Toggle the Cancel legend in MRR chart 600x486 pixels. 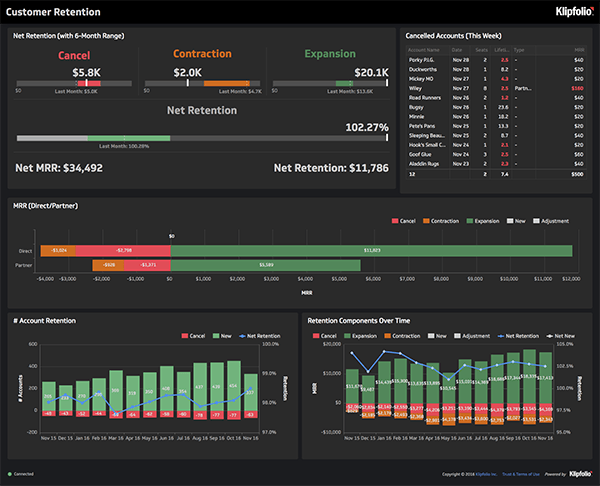click(x=404, y=221)
